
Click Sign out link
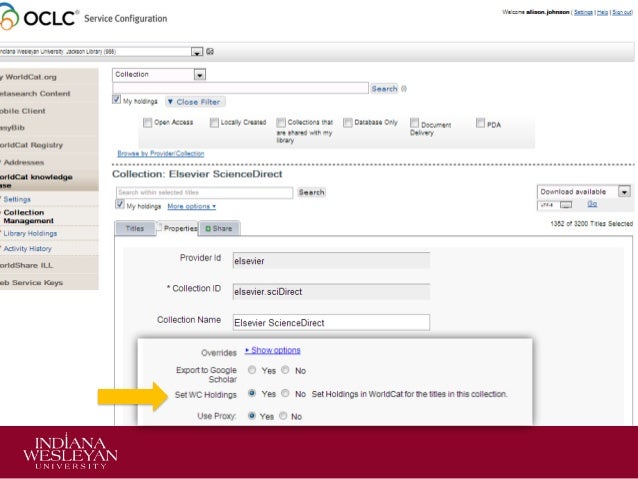tap(622, 12)
